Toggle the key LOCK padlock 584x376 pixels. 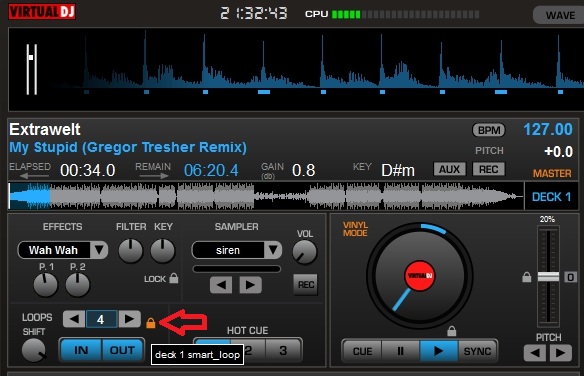(x=174, y=278)
